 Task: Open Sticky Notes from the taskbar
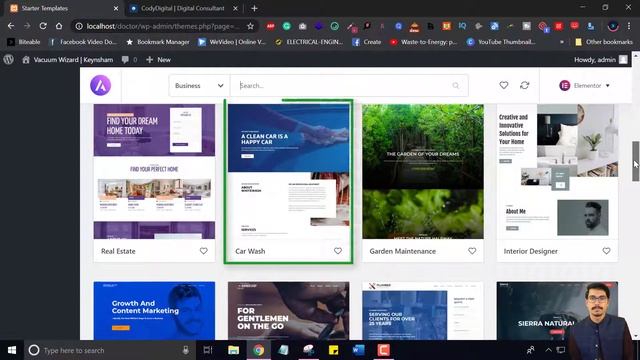coord(333,350)
